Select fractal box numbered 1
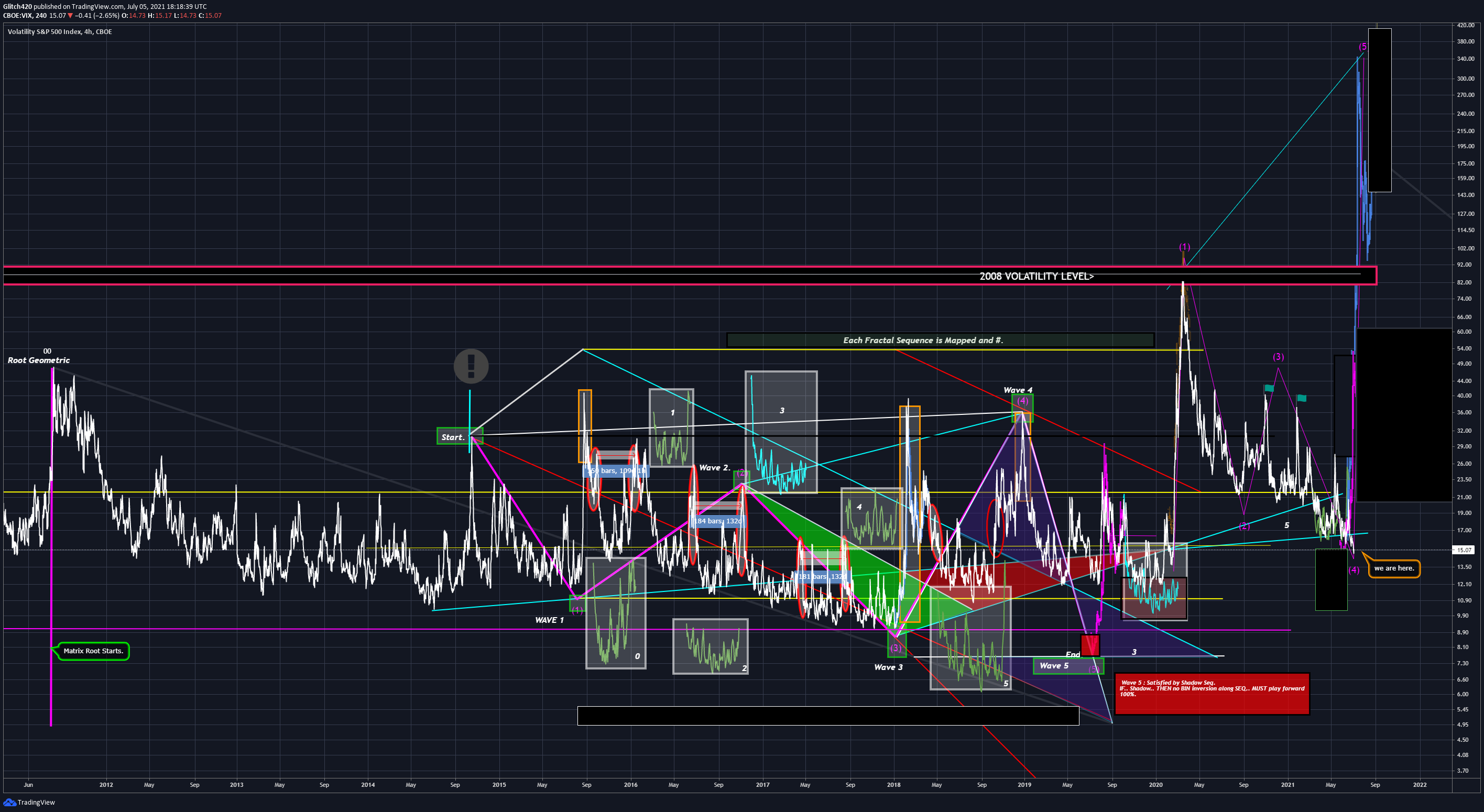The image size is (1484, 812). (671, 428)
